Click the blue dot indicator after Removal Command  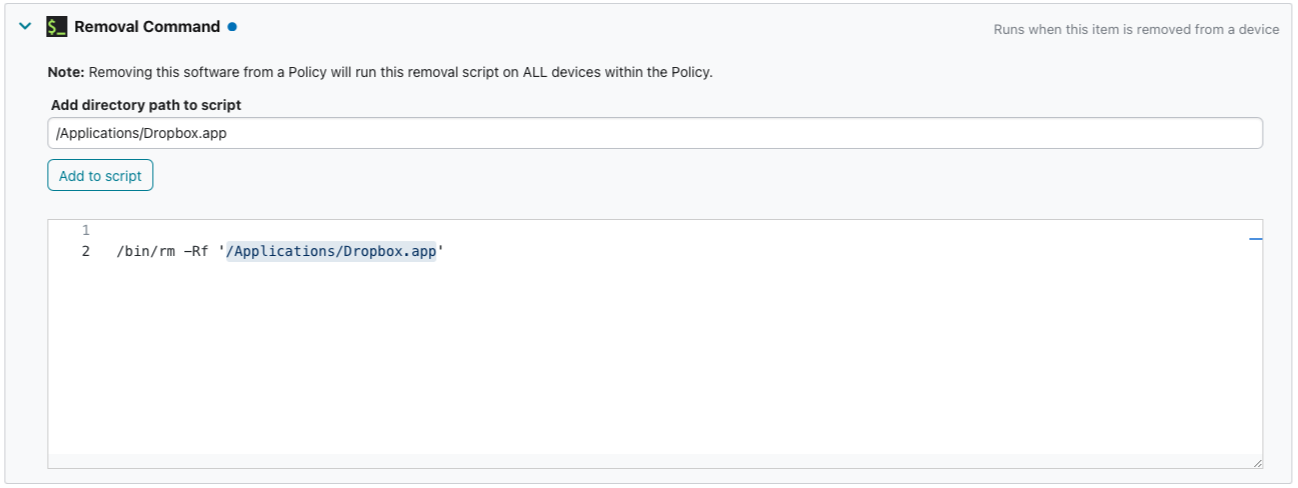[x=232, y=27]
